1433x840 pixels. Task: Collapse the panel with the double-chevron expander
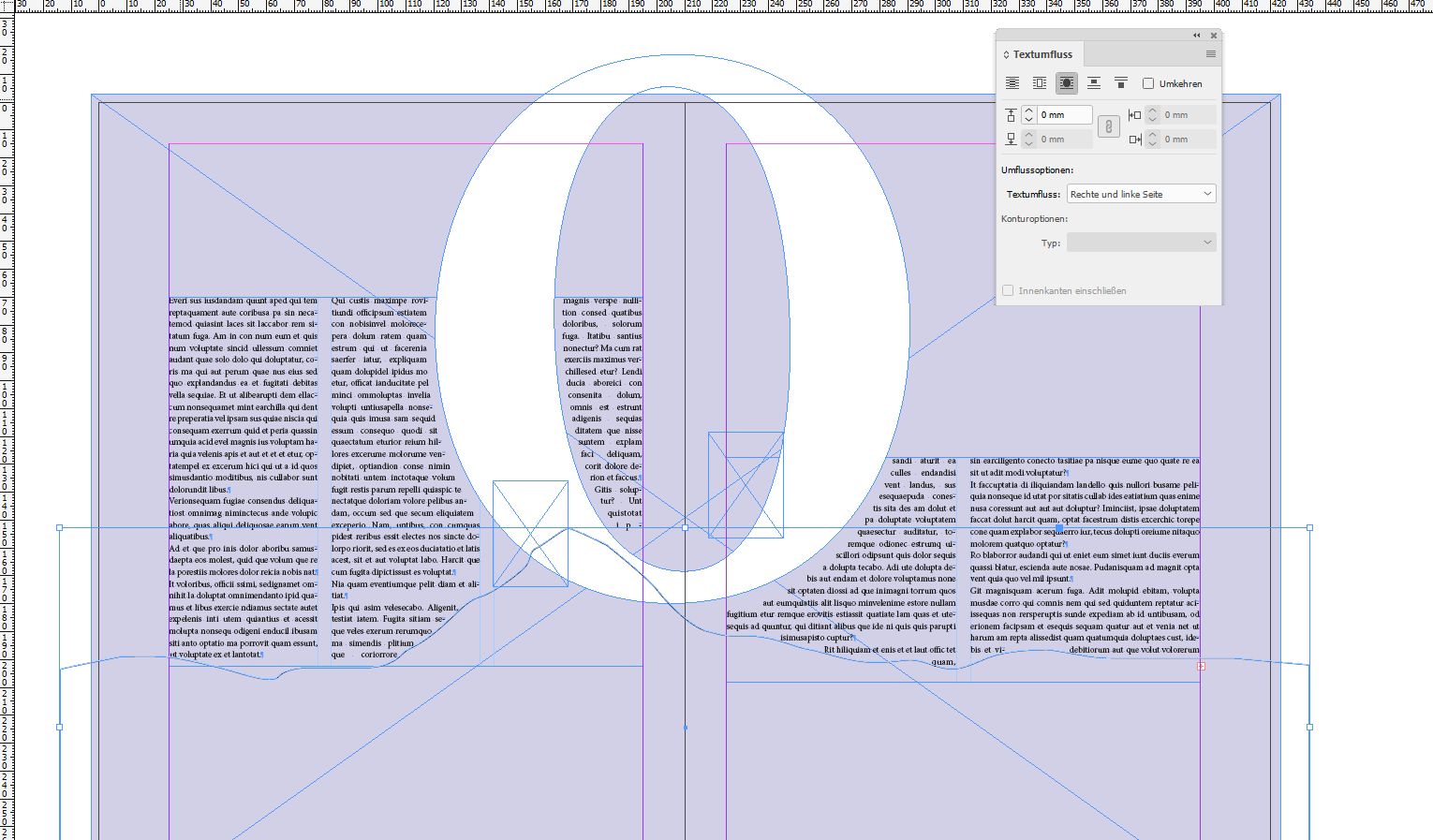tap(1196, 35)
